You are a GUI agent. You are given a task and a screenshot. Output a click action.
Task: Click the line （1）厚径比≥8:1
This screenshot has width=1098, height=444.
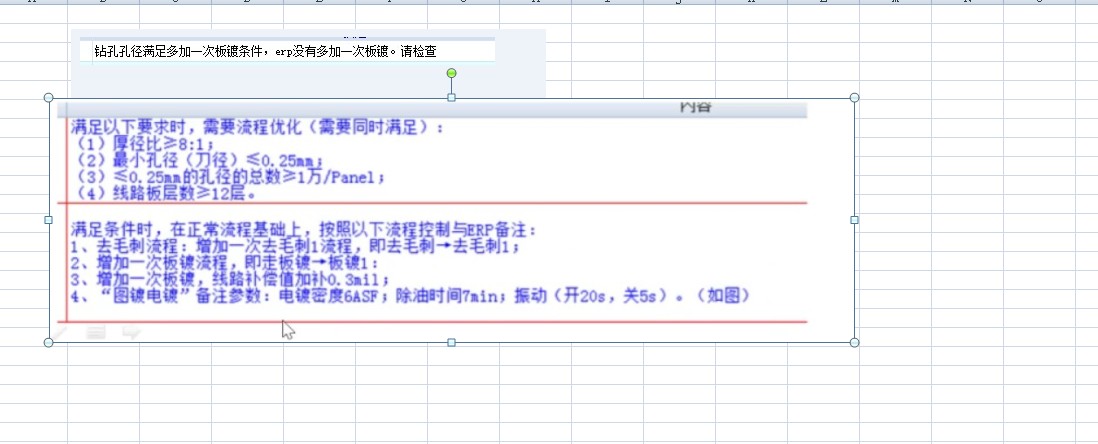click(x=145, y=144)
